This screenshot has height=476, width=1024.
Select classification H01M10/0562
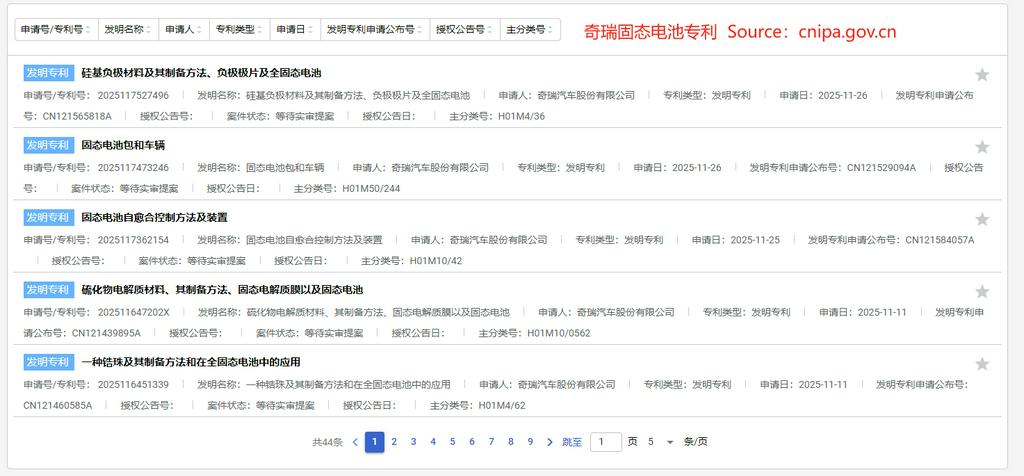point(558,334)
